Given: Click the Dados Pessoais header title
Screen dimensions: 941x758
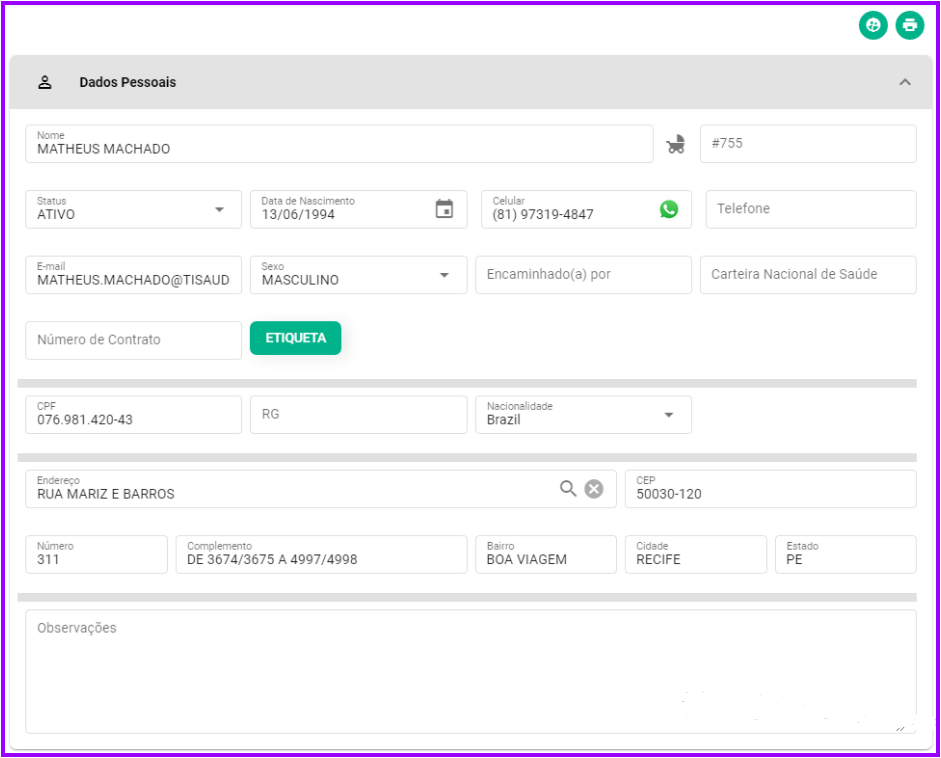Looking at the screenshot, I should [128, 82].
